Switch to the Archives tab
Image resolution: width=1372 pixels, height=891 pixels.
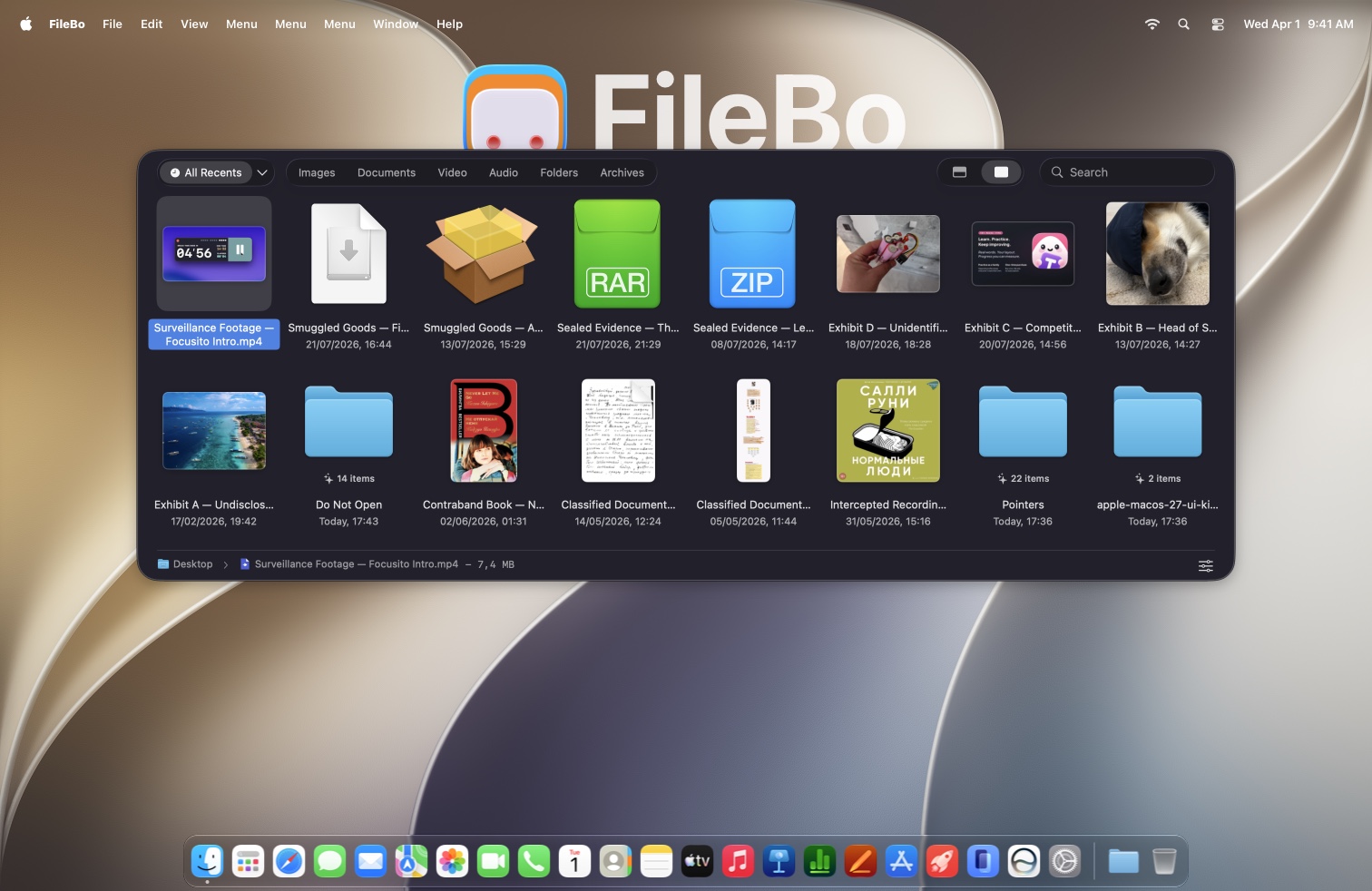tap(622, 172)
